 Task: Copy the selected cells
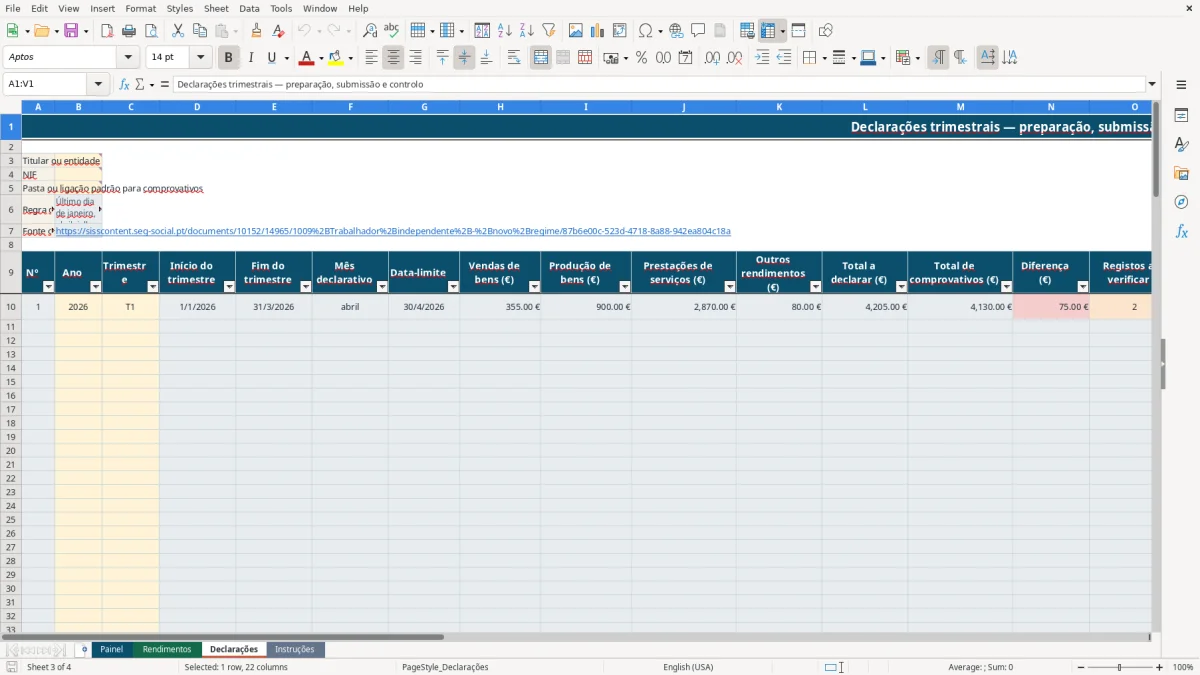pos(200,31)
